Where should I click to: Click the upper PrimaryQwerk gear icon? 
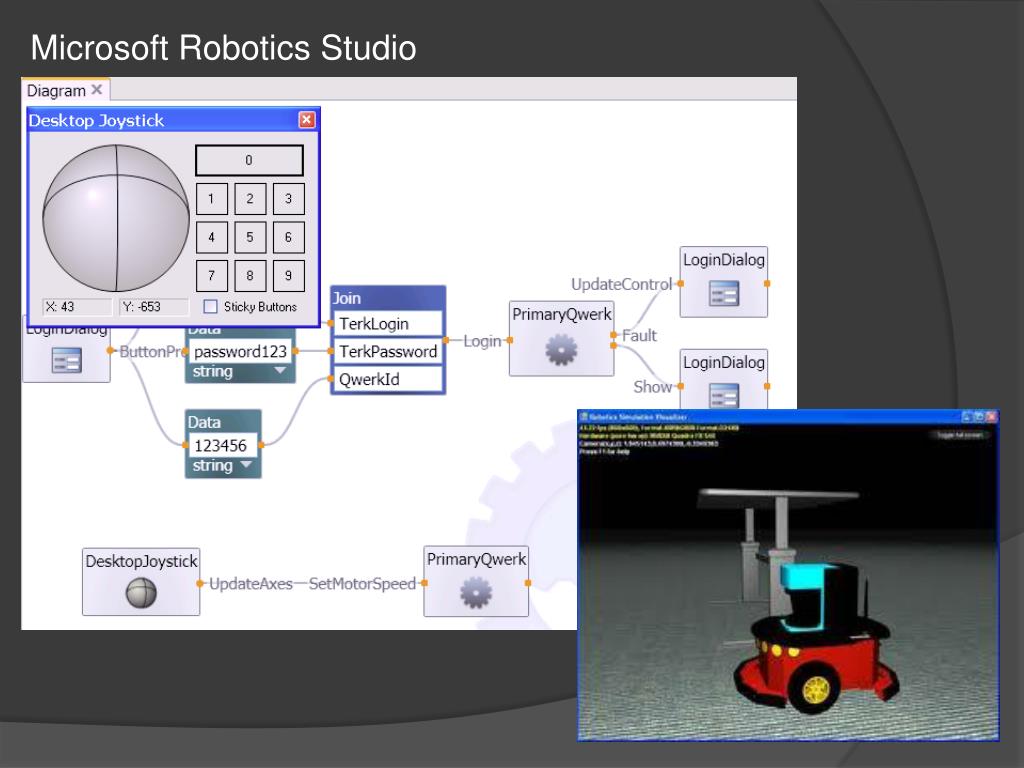point(561,349)
